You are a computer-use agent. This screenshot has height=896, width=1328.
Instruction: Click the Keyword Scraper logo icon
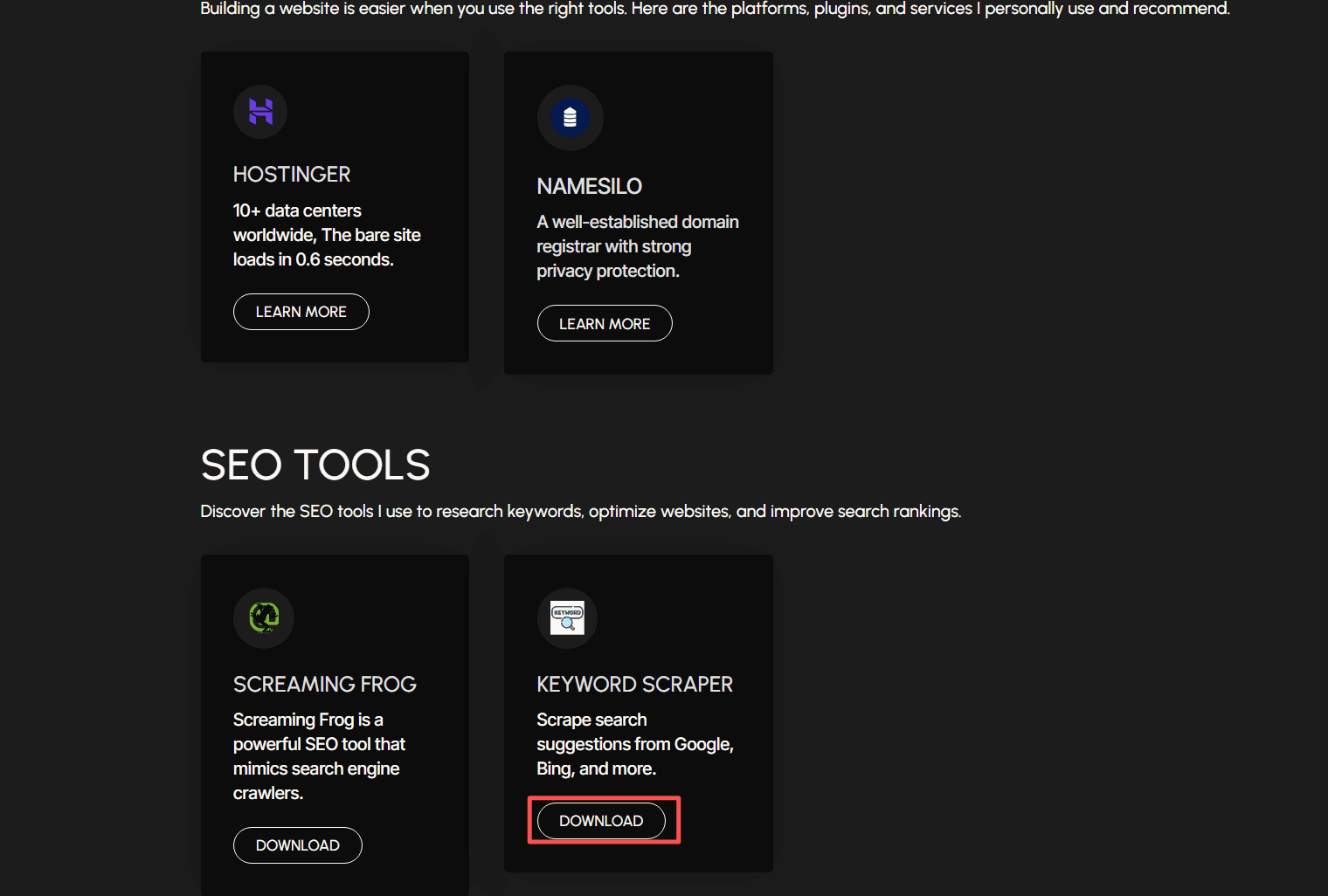(567, 617)
